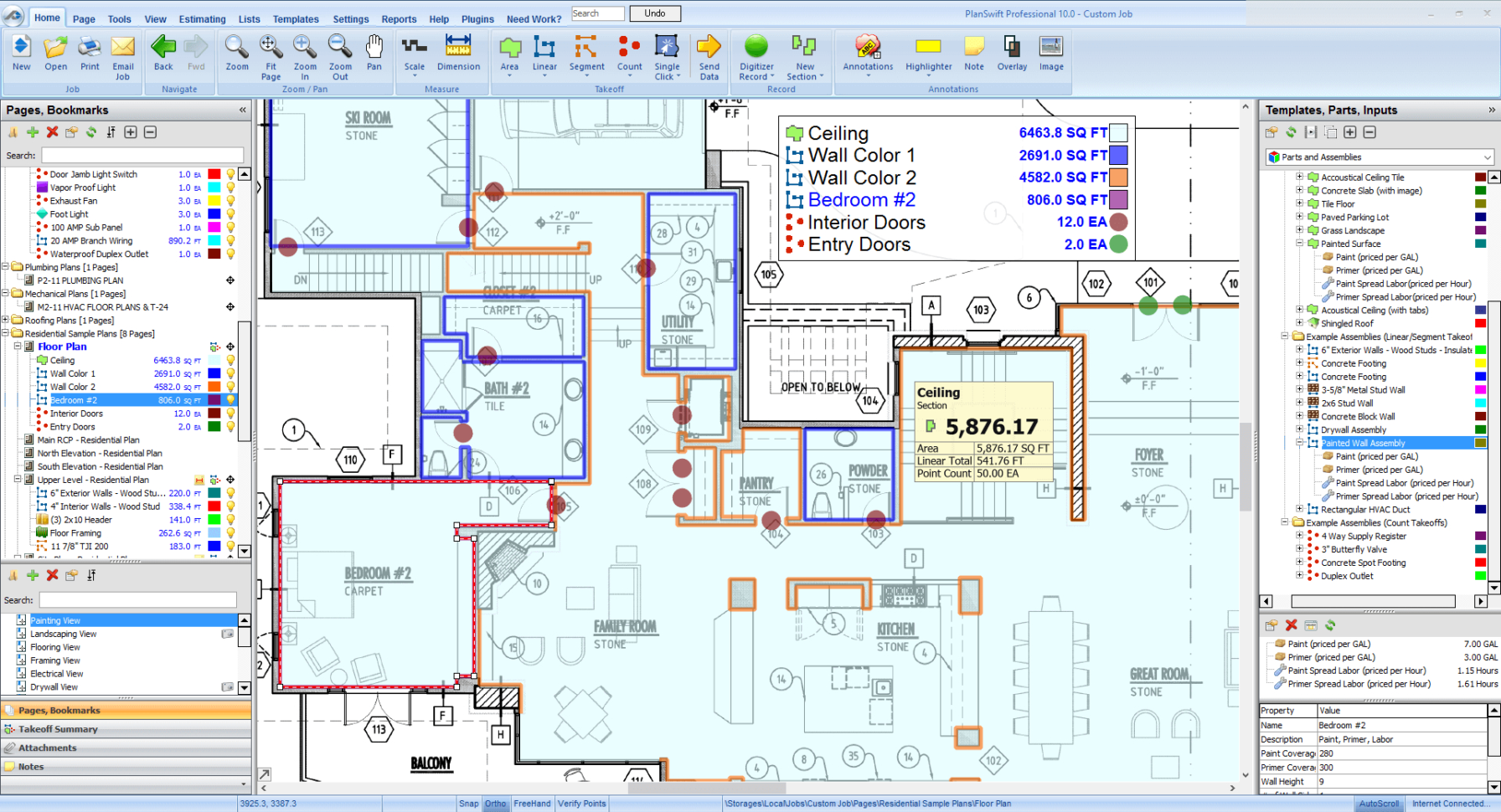Select the Linear takeoff tool
This screenshot has width=1501, height=812.
544,54
